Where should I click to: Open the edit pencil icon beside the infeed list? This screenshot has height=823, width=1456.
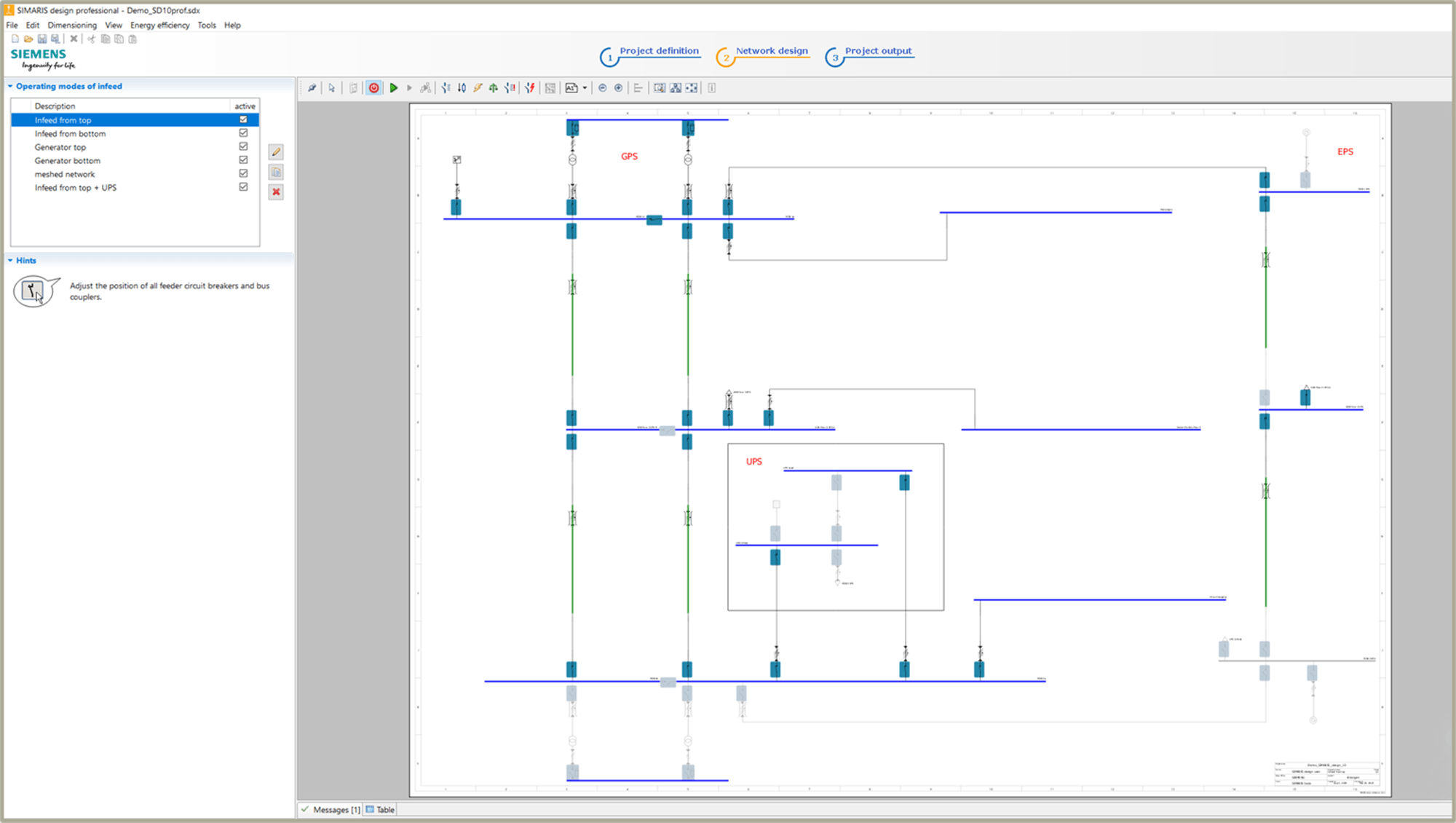point(276,152)
